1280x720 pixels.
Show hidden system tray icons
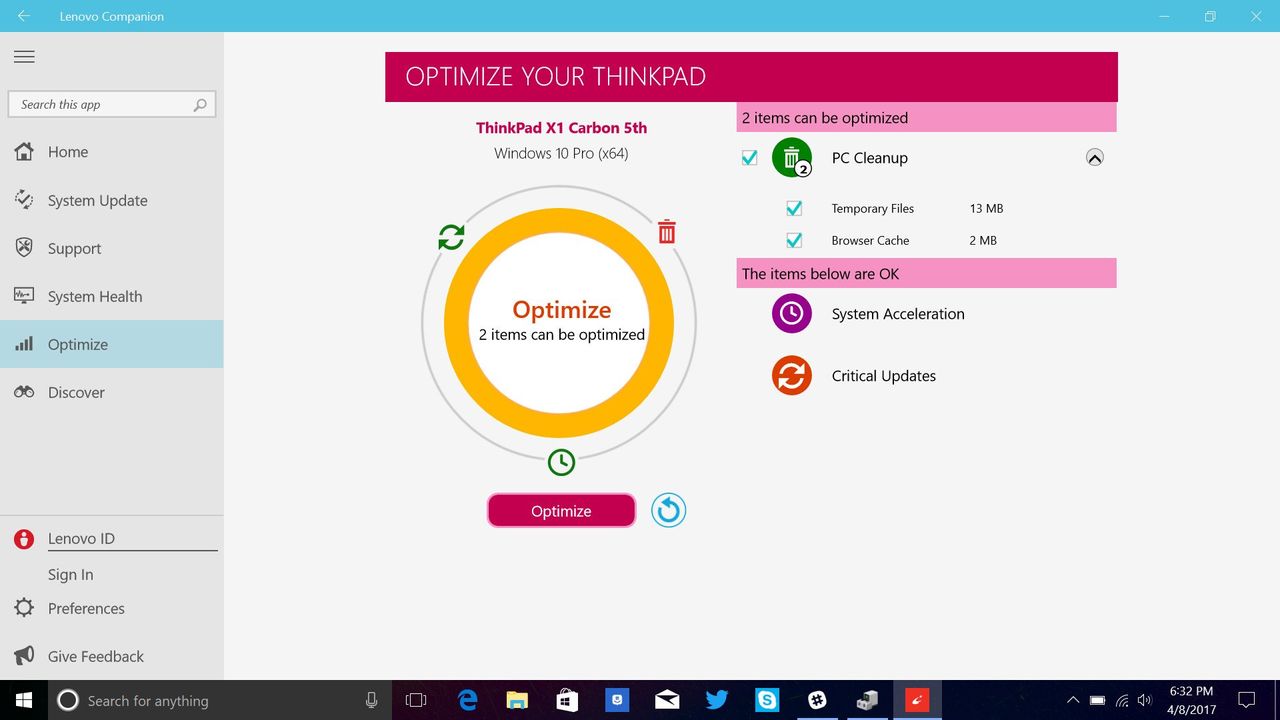1073,700
